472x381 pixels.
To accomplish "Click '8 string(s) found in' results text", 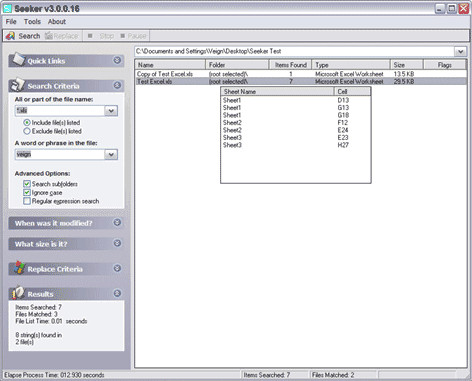I will [39, 335].
